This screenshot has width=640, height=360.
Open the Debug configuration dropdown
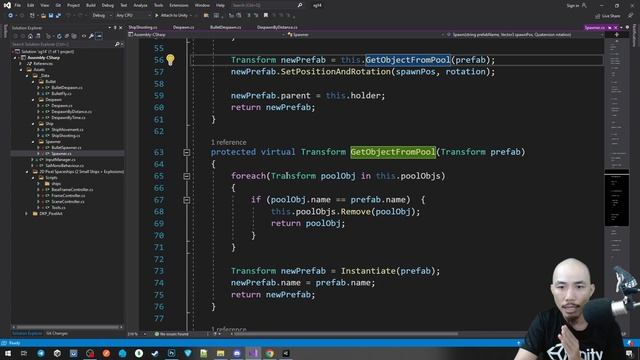pyautogui.click(x=101, y=16)
